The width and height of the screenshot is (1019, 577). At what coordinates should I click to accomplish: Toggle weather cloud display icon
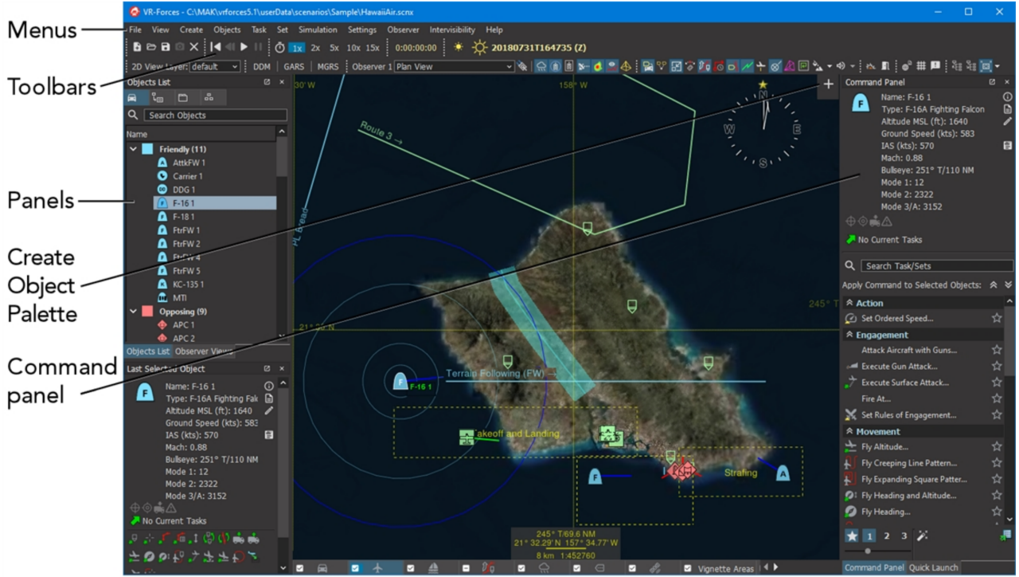[541, 66]
